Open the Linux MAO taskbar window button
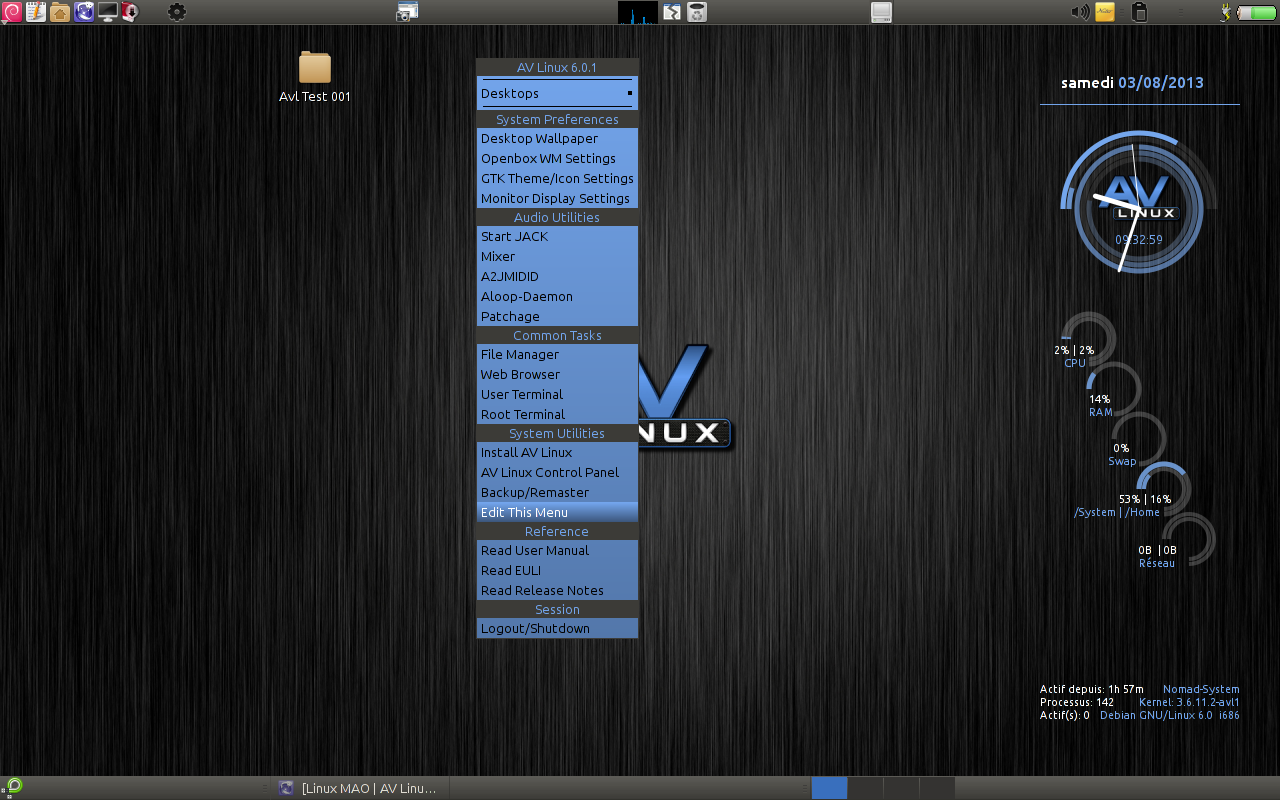The height and width of the screenshot is (800, 1280). pos(359,788)
